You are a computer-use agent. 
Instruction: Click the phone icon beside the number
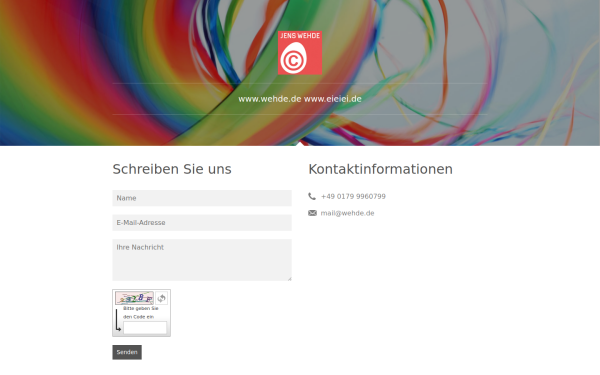[x=312, y=196]
